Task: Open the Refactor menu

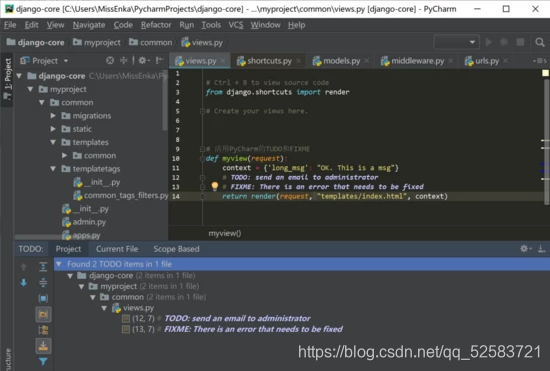Action: (156, 25)
